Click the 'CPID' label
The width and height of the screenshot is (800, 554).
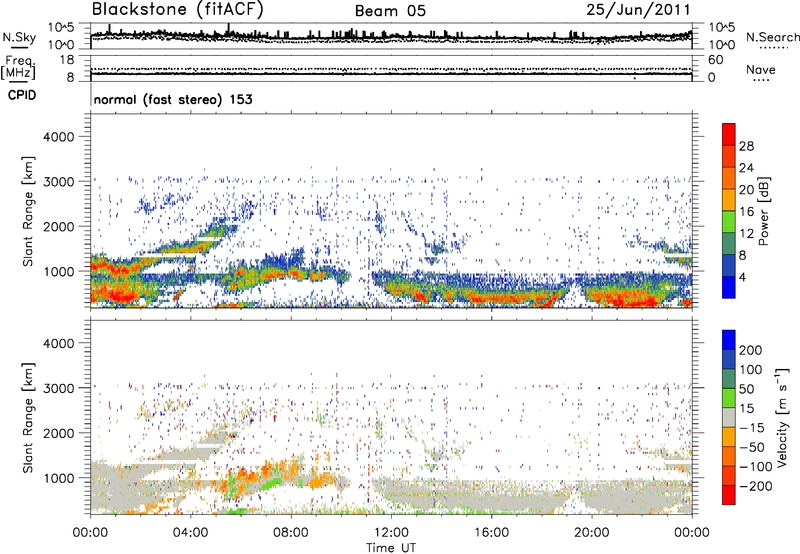tap(22, 95)
